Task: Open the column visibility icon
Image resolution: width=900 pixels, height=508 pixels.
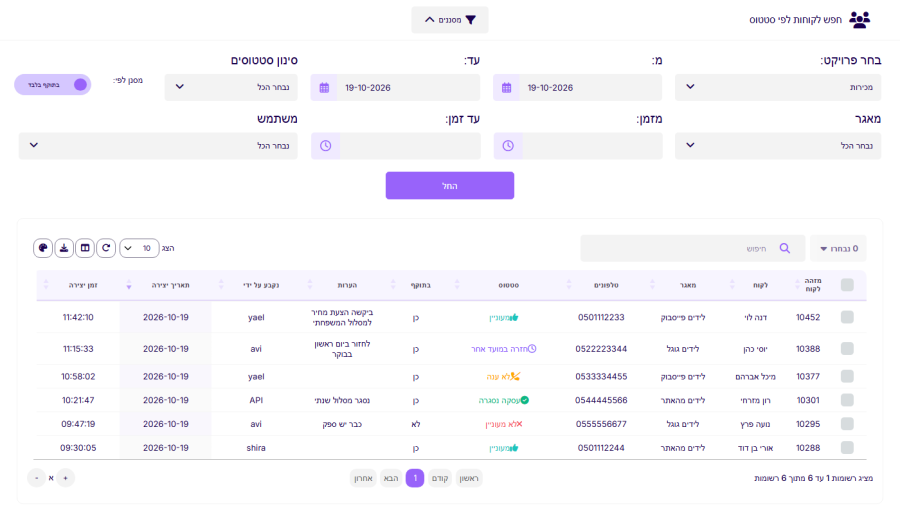Action: click(85, 248)
